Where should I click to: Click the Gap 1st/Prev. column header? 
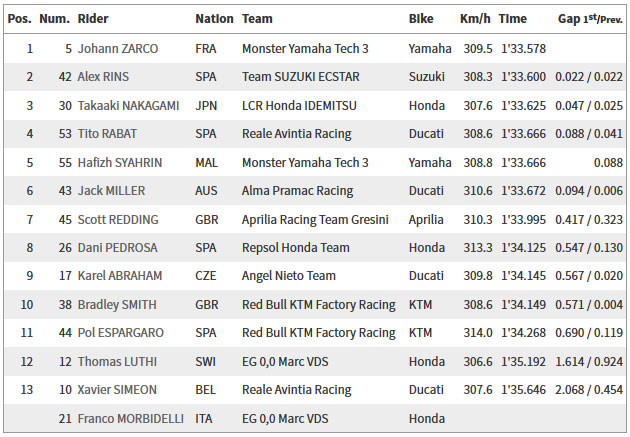[590, 19]
